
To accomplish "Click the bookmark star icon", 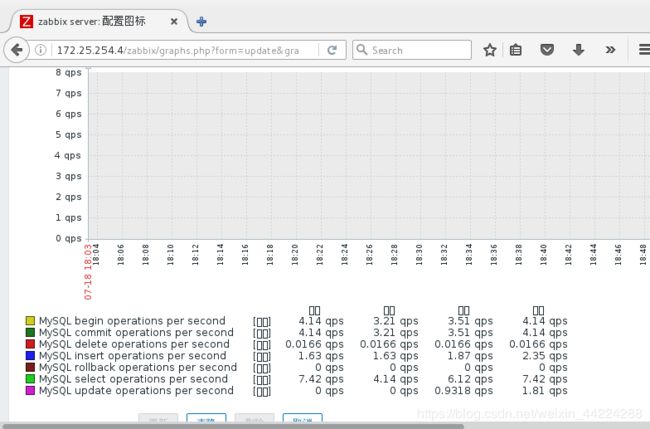I will coord(490,50).
